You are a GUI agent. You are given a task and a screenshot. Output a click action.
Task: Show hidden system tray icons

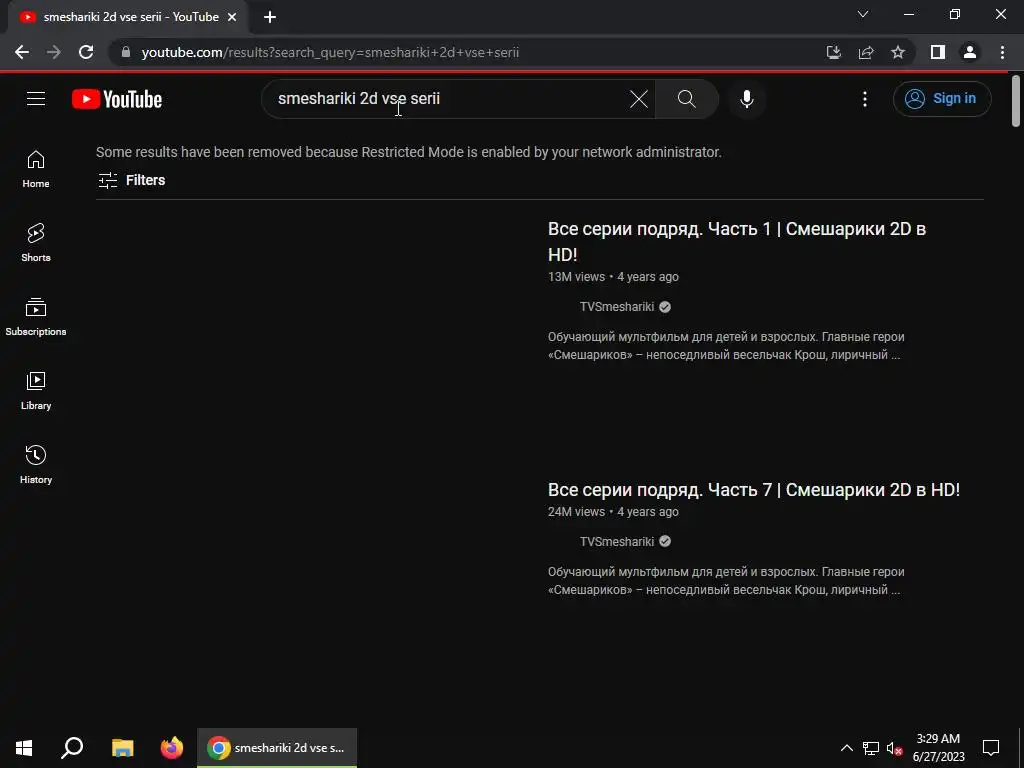(x=846, y=748)
